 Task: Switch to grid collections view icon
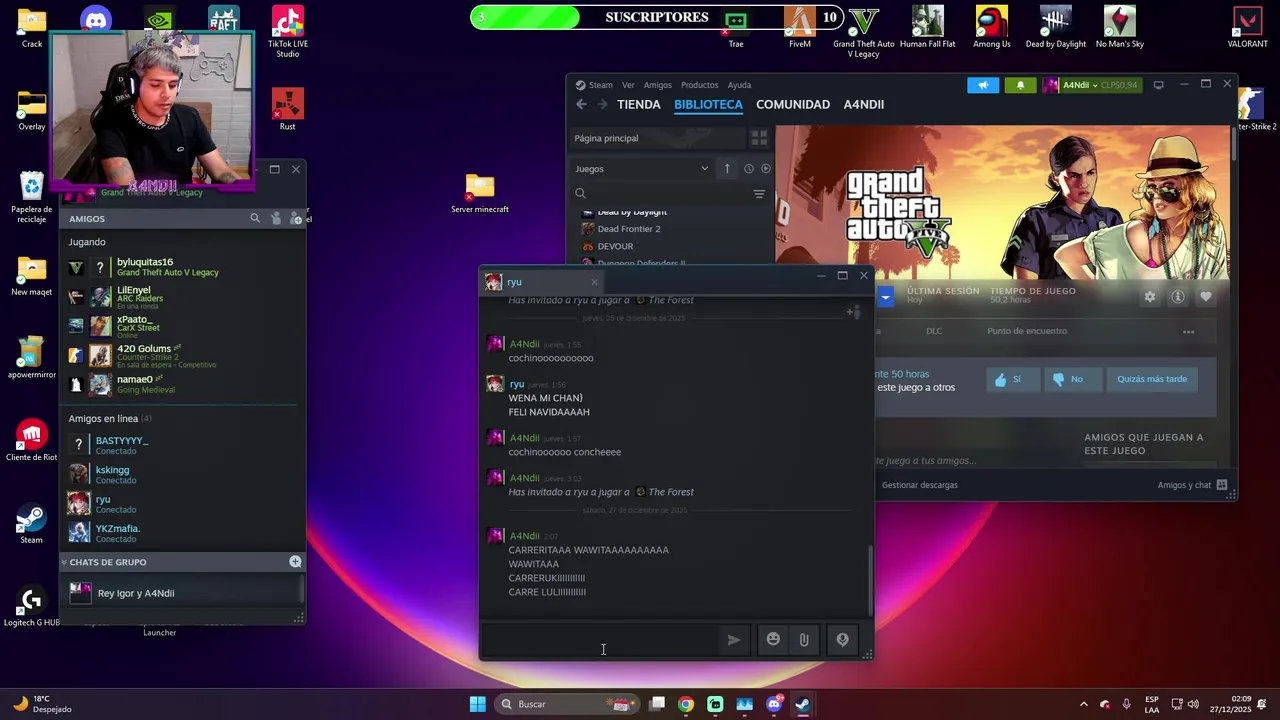click(759, 138)
